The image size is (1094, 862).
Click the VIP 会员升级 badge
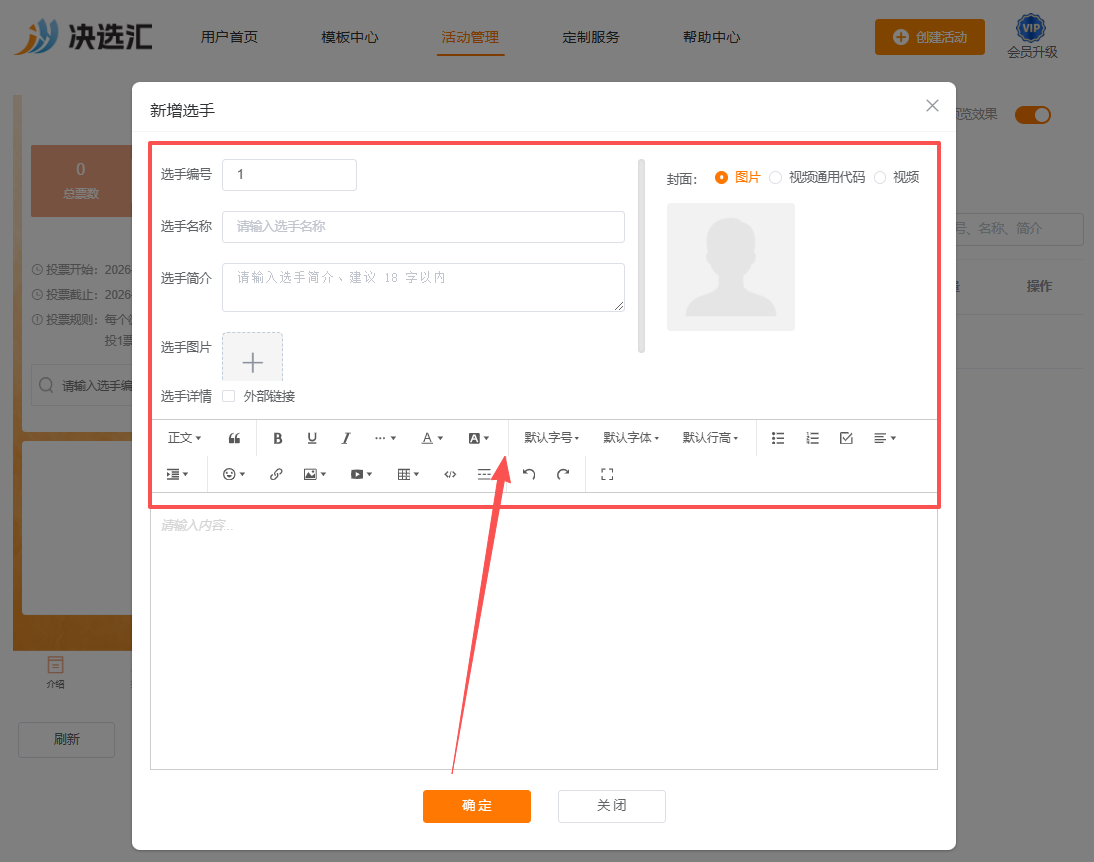click(1032, 37)
